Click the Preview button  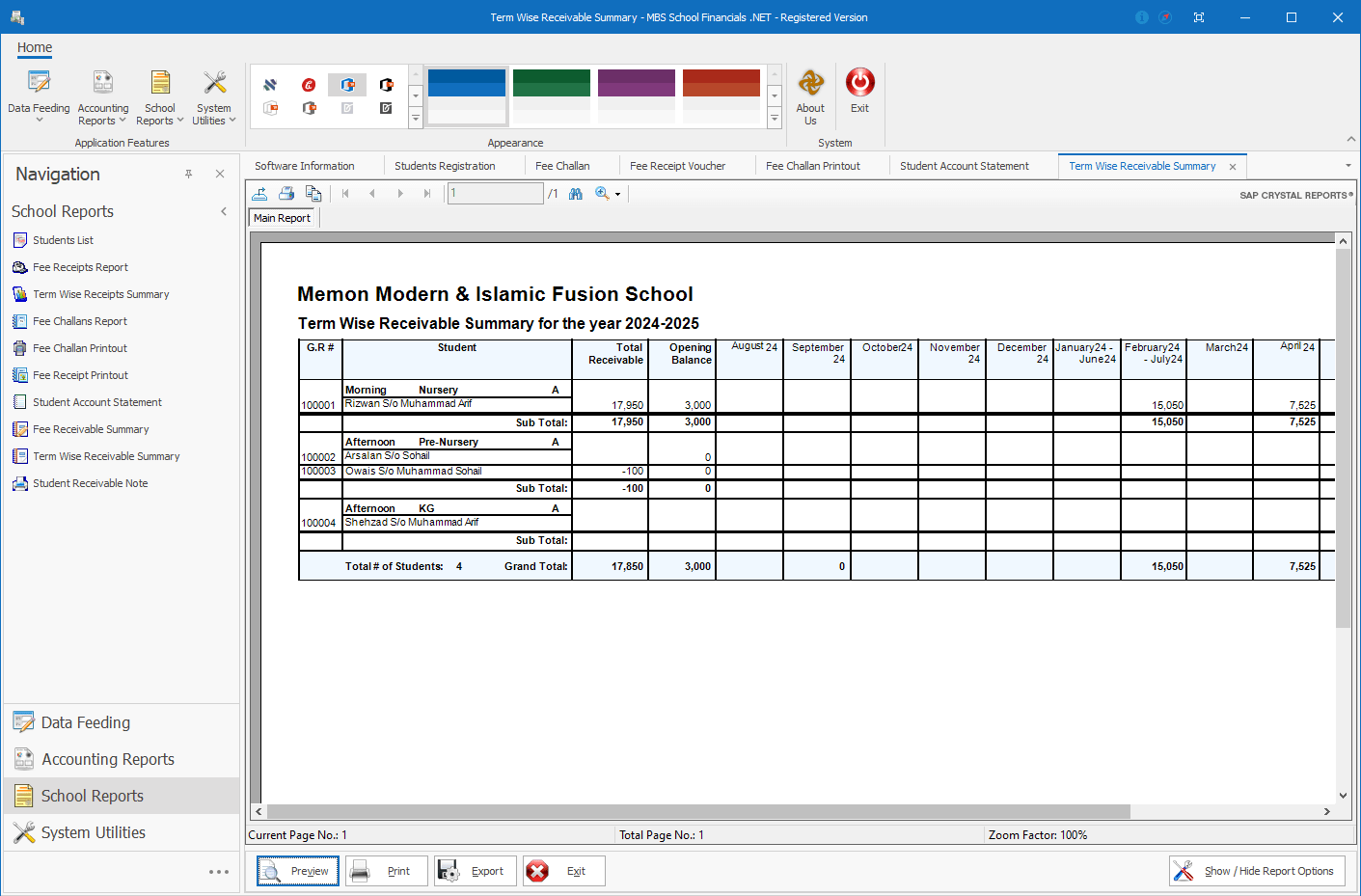[x=298, y=871]
